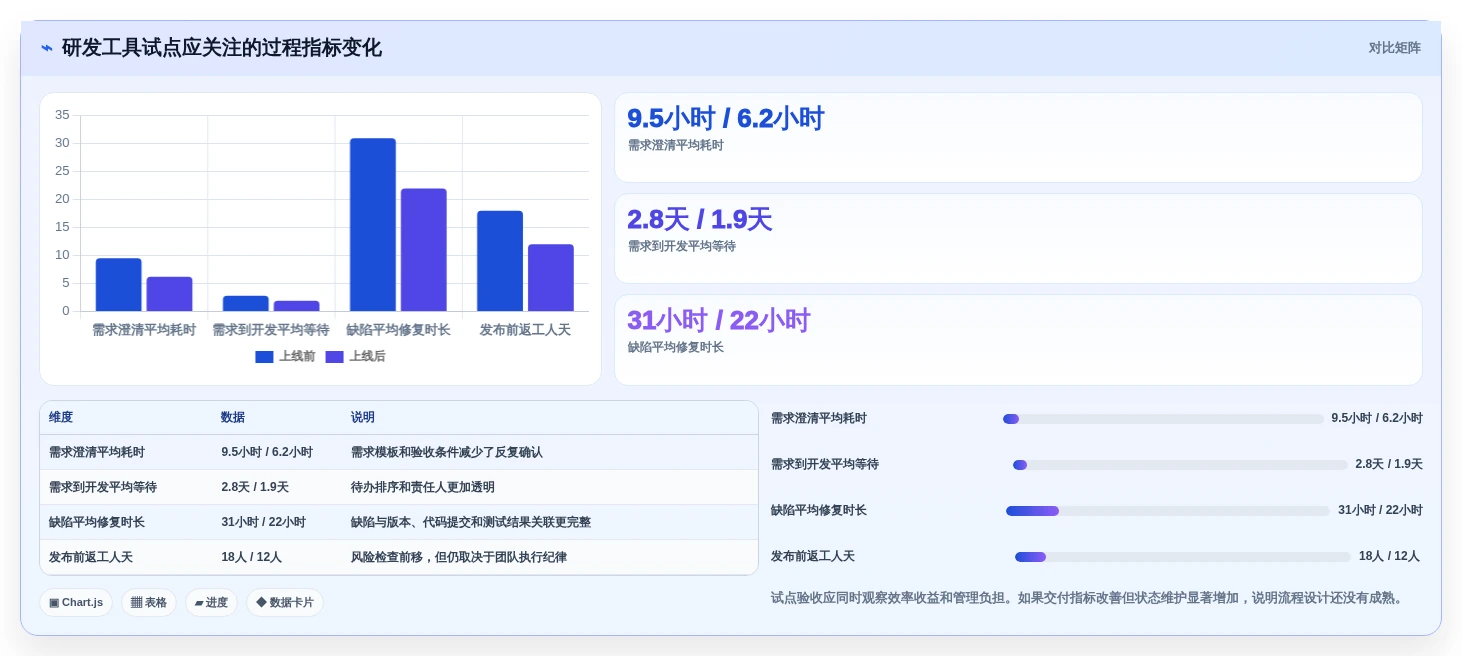Click the 试点验收应同时观察 summary note
The width and height of the screenshot is (1462, 656).
click(x=1089, y=598)
